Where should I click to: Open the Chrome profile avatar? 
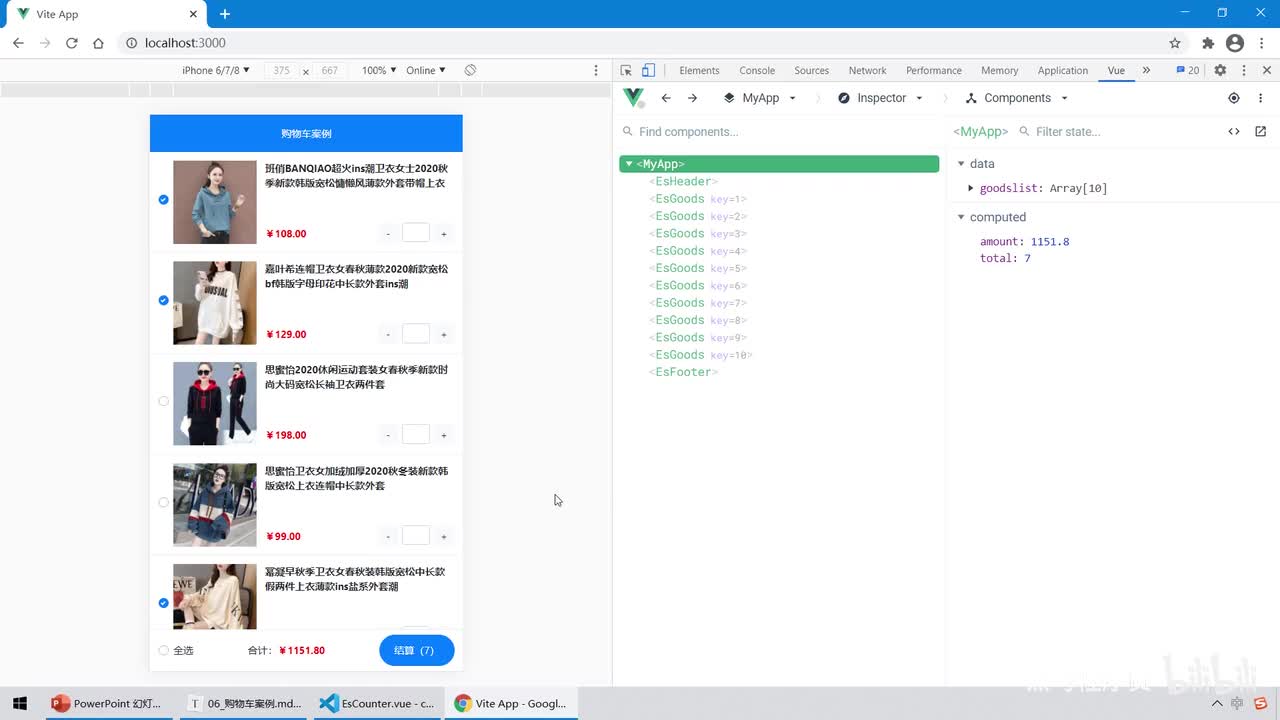1235,43
